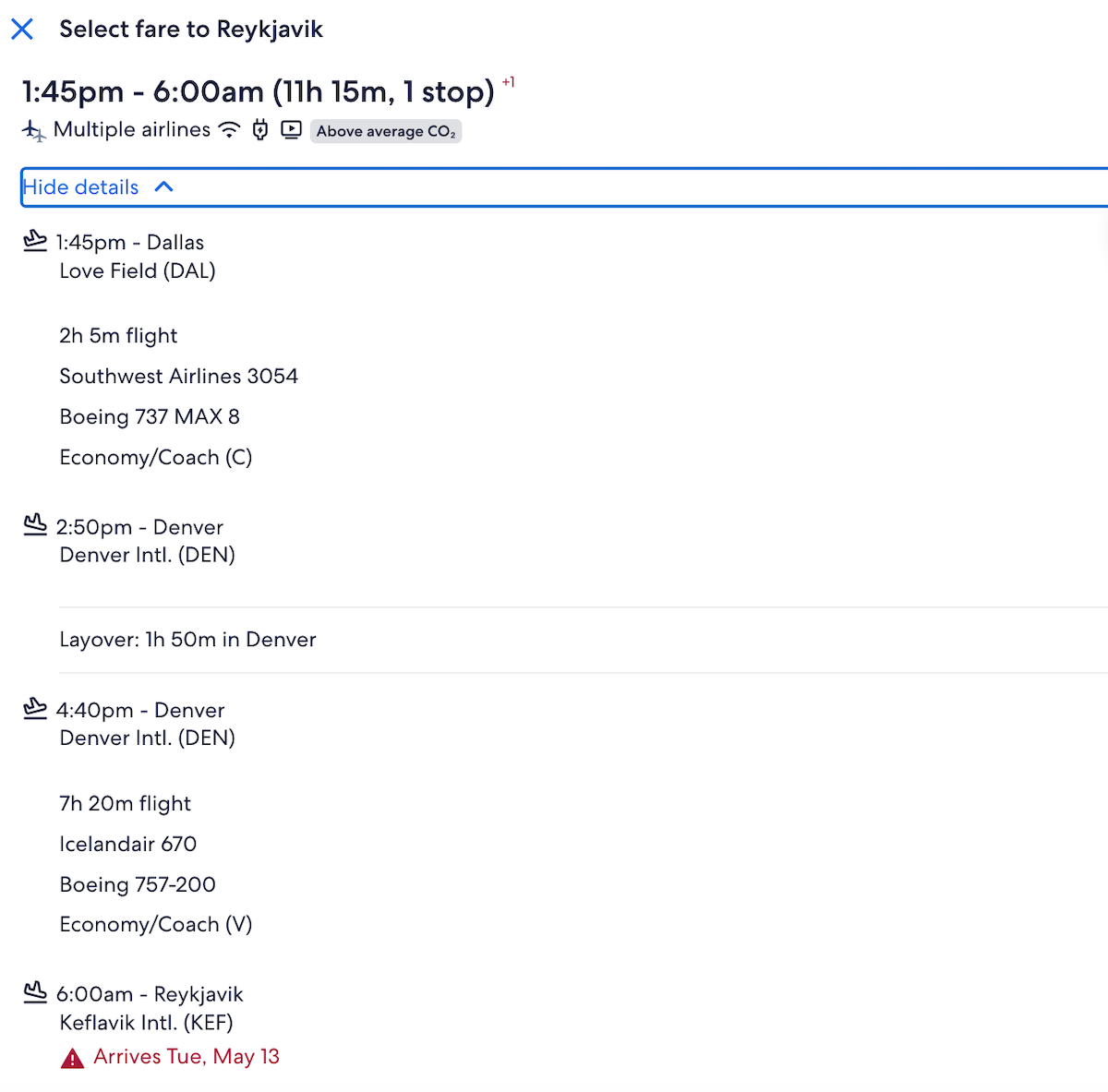Click the power outlet amenity icon
The width and height of the screenshot is (1108, 1092).
click(x=260, y=130)
